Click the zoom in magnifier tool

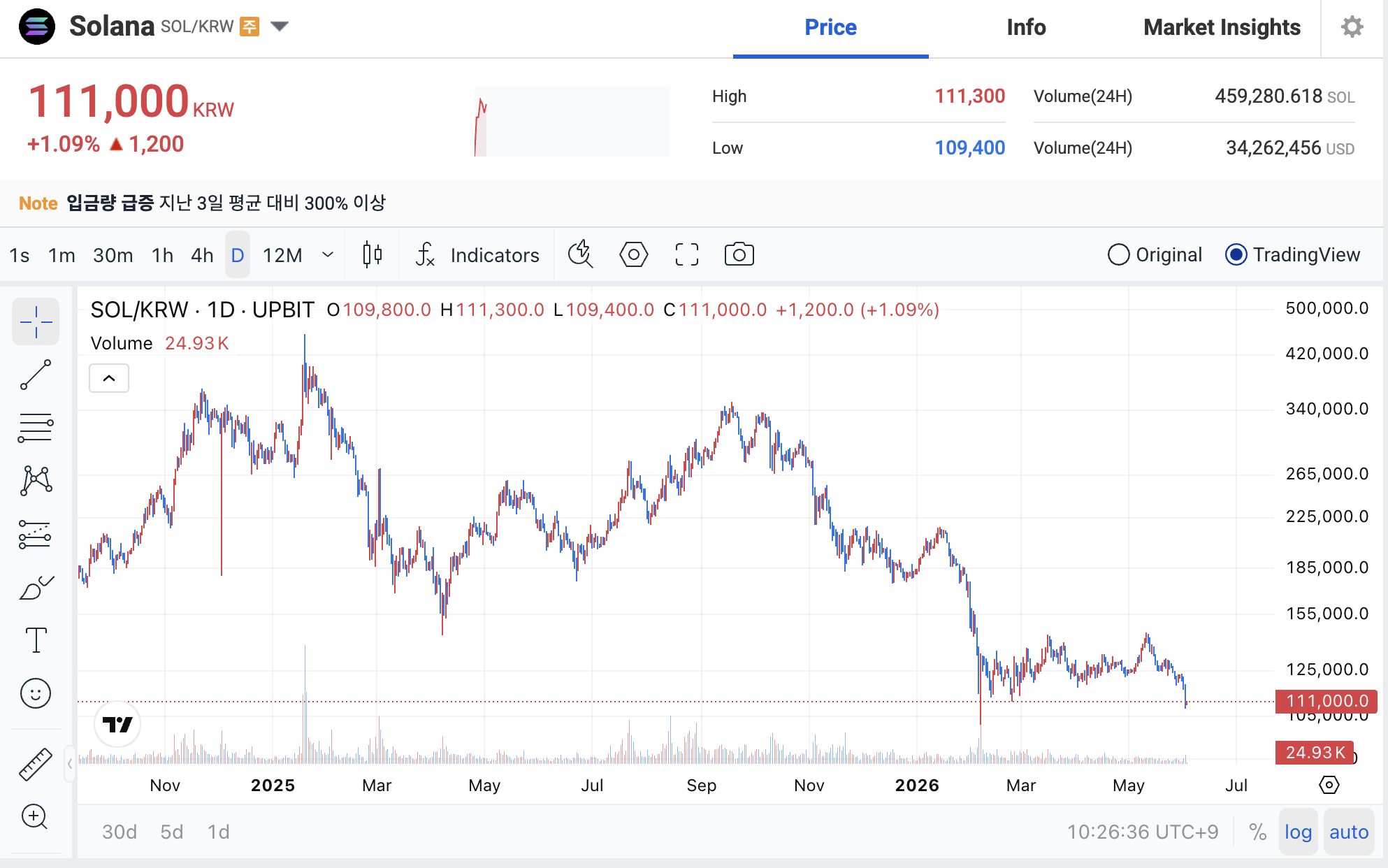(34, 816)
